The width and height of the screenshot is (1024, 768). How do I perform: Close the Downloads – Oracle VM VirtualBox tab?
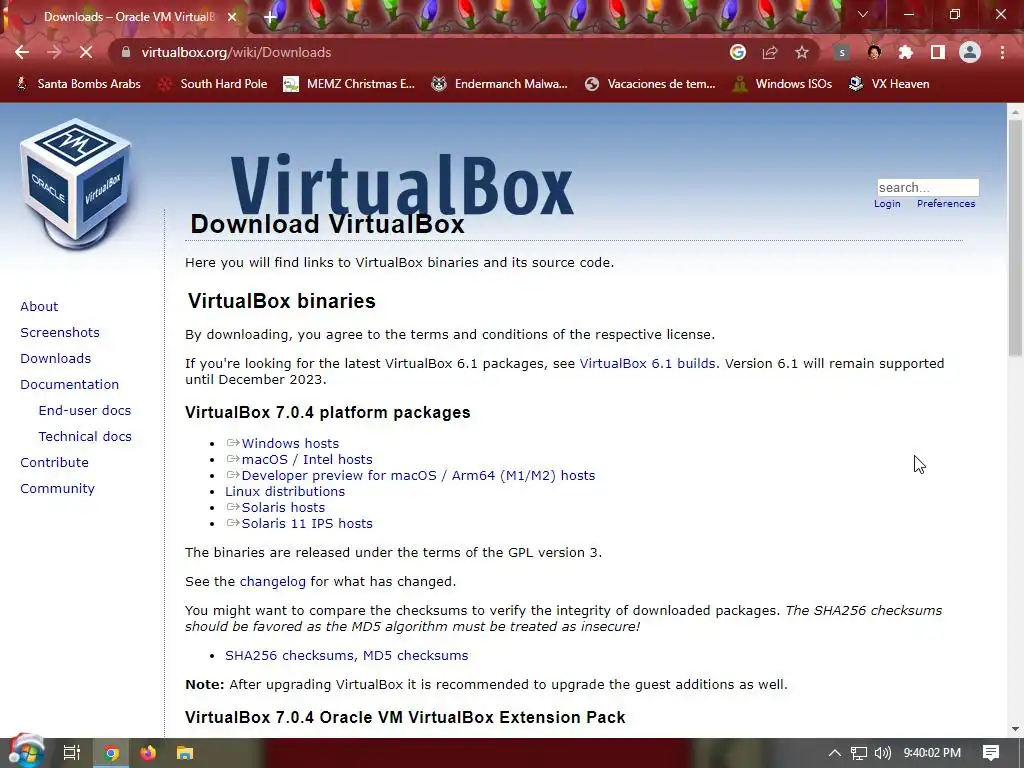[x=232, y=17]
